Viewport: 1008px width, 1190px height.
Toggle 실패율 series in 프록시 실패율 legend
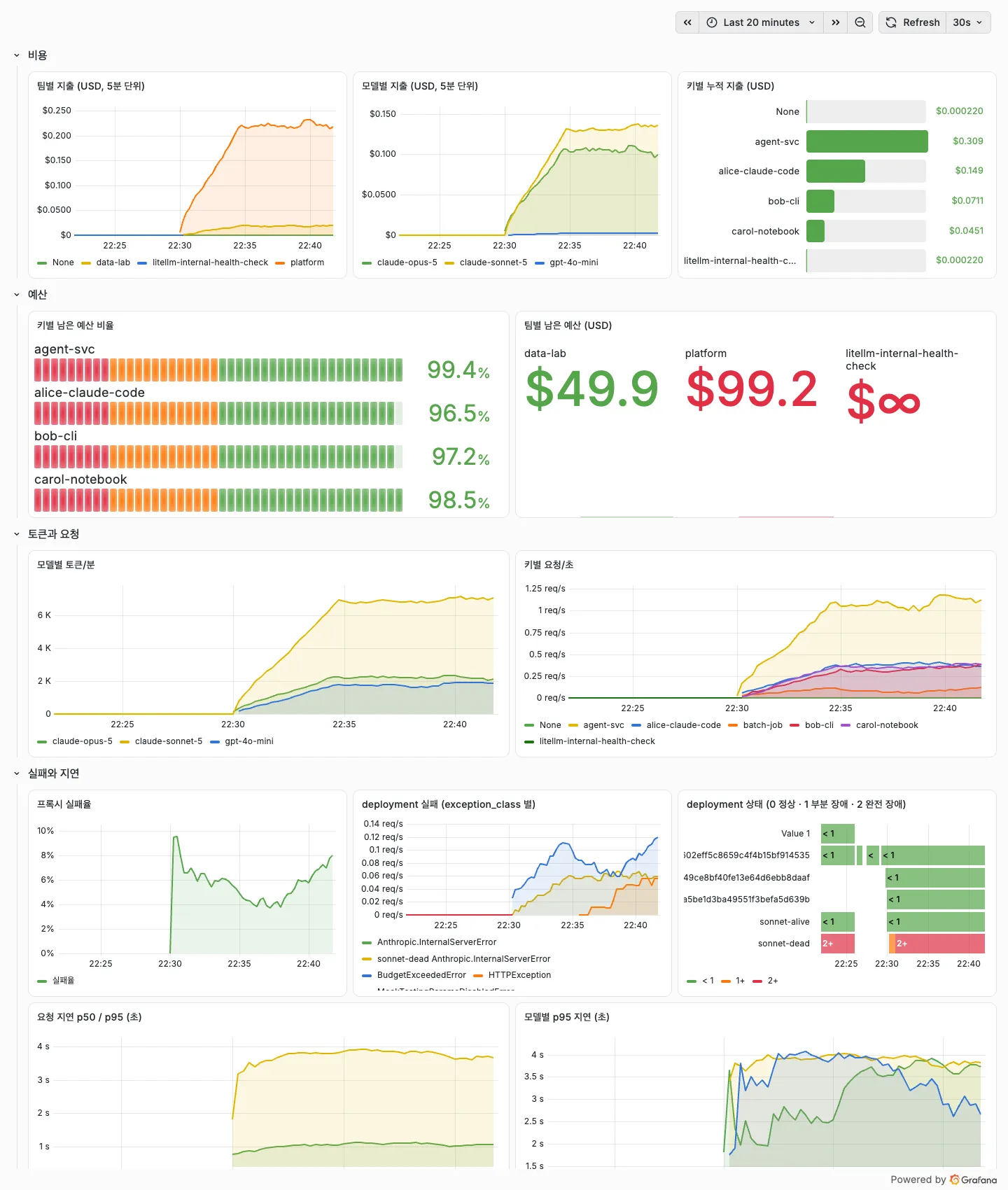coord(63,981)
